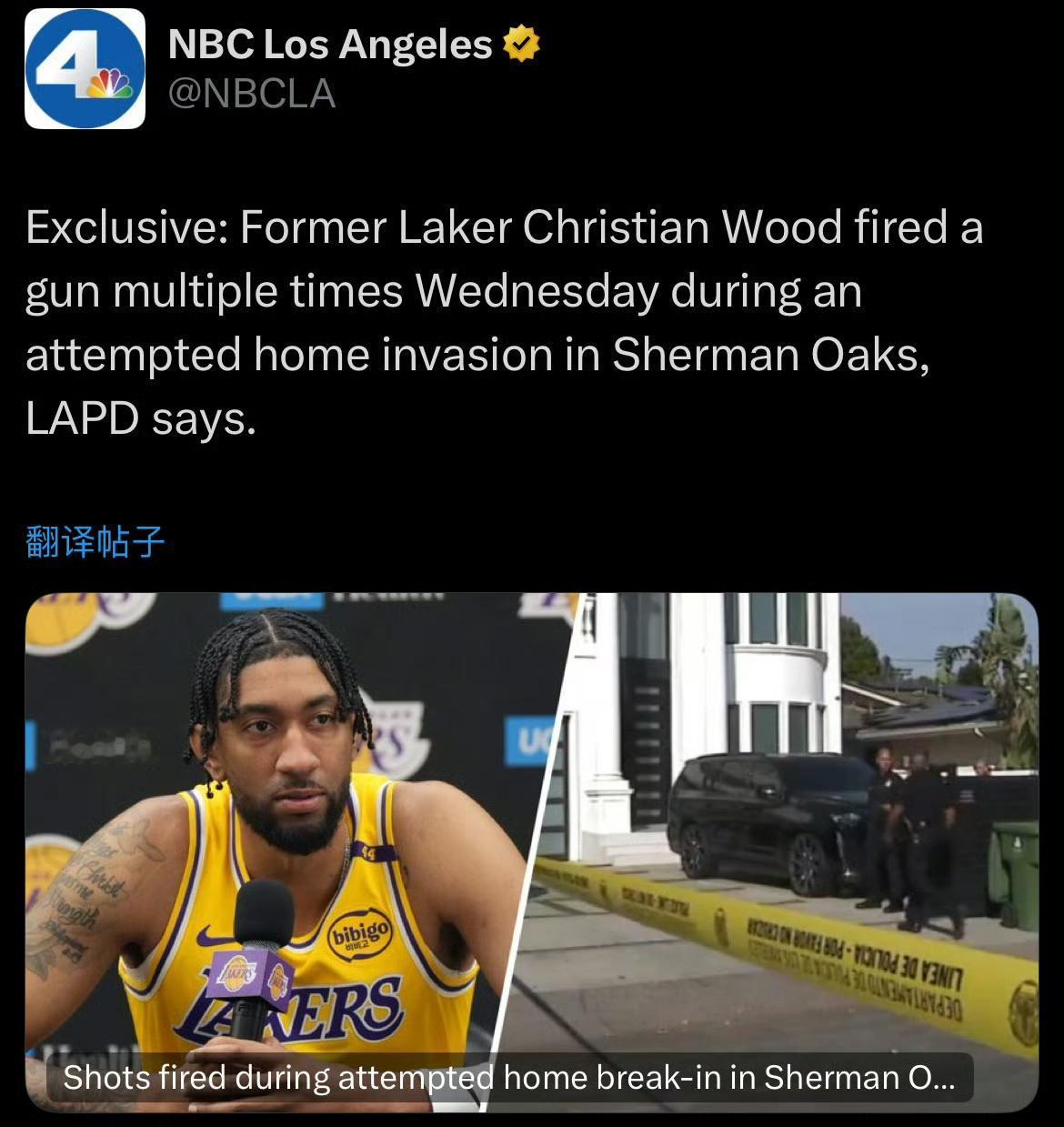
Task: Open the Shots fired article caption
Action: 509,1077
